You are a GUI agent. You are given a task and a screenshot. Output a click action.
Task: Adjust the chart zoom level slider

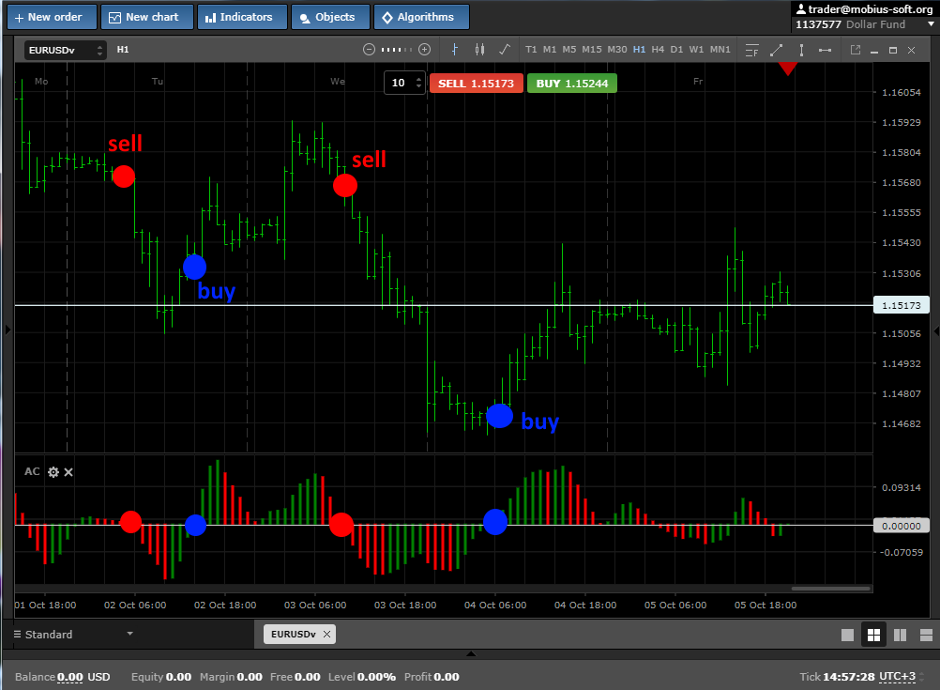coord(396,50)
